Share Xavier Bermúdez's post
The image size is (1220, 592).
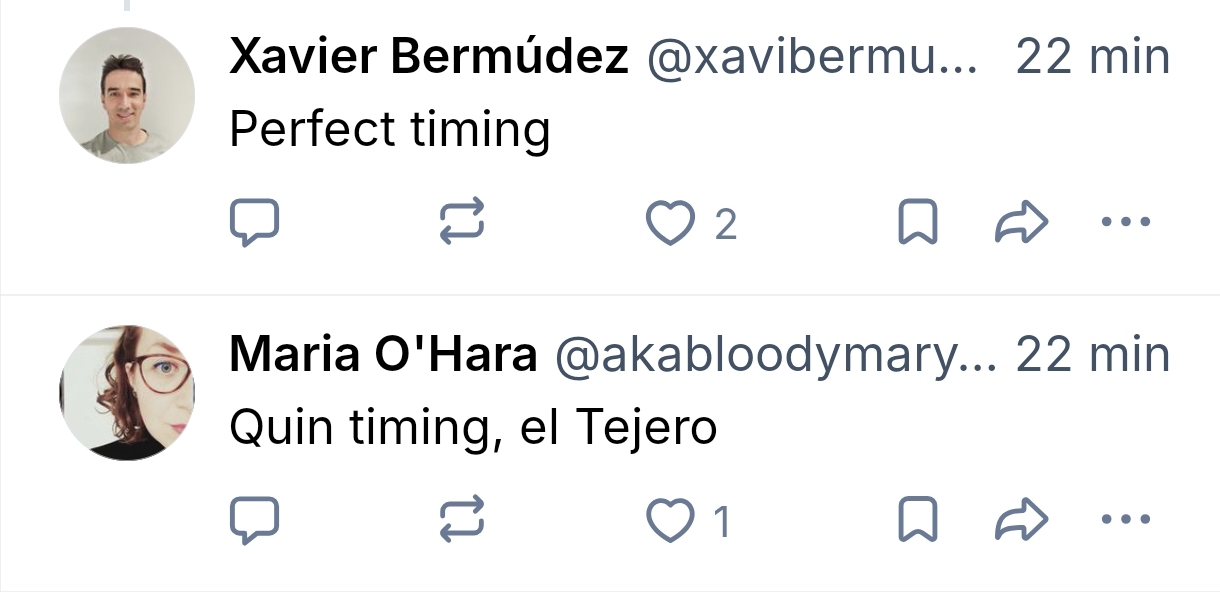coord(1021,223)
